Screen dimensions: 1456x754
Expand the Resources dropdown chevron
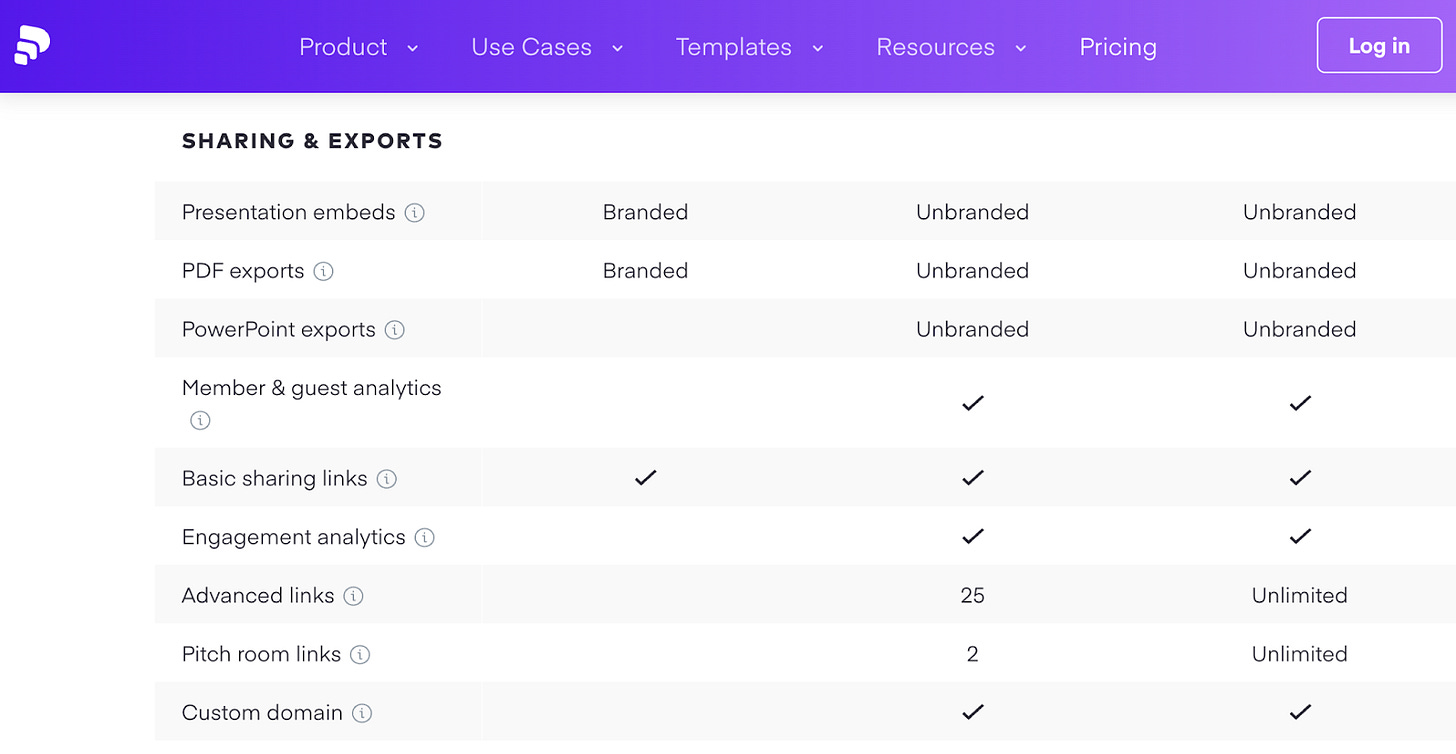[x=1020, y=48]
